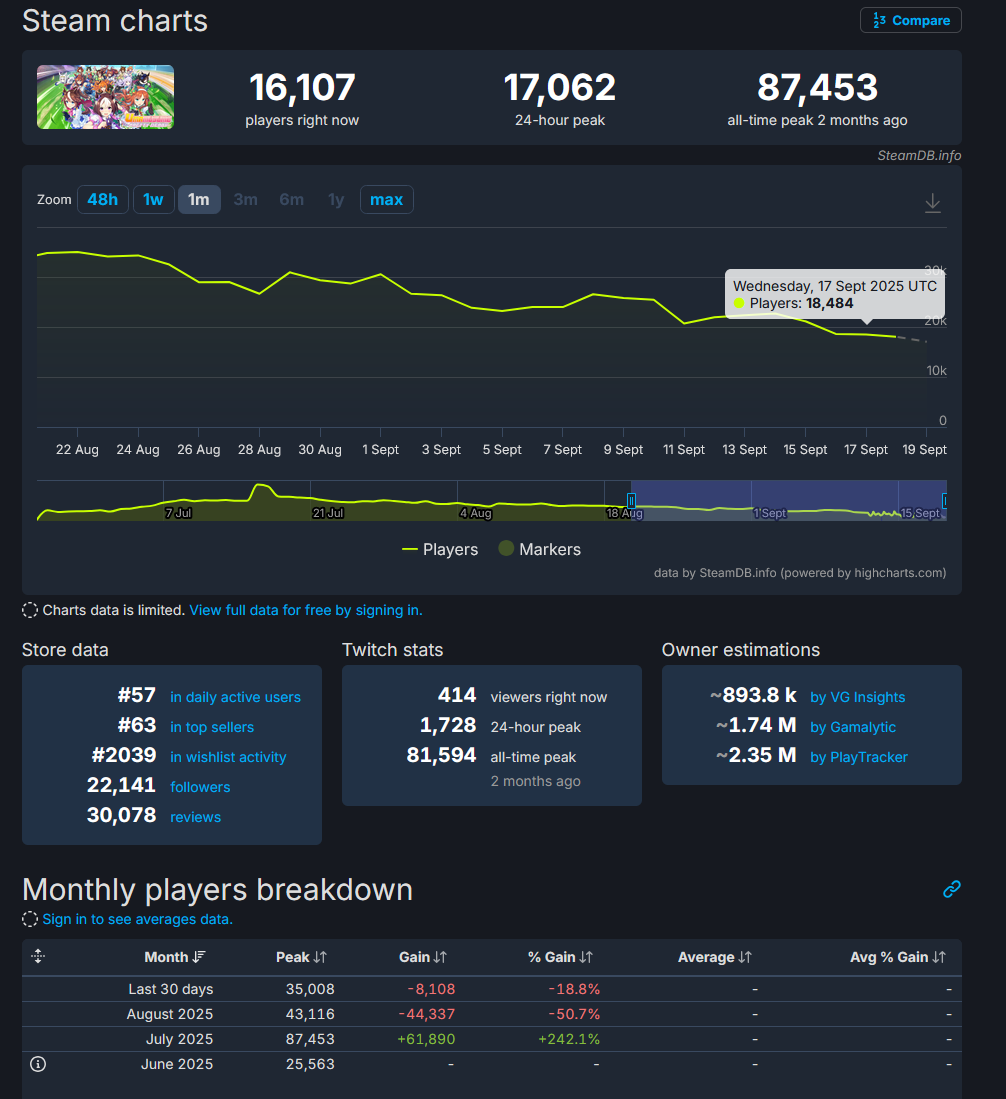Click the '17 Sept' x-axis label
The width and height of the screenshot is (1006, 1099).
click(x=866, y=449)
